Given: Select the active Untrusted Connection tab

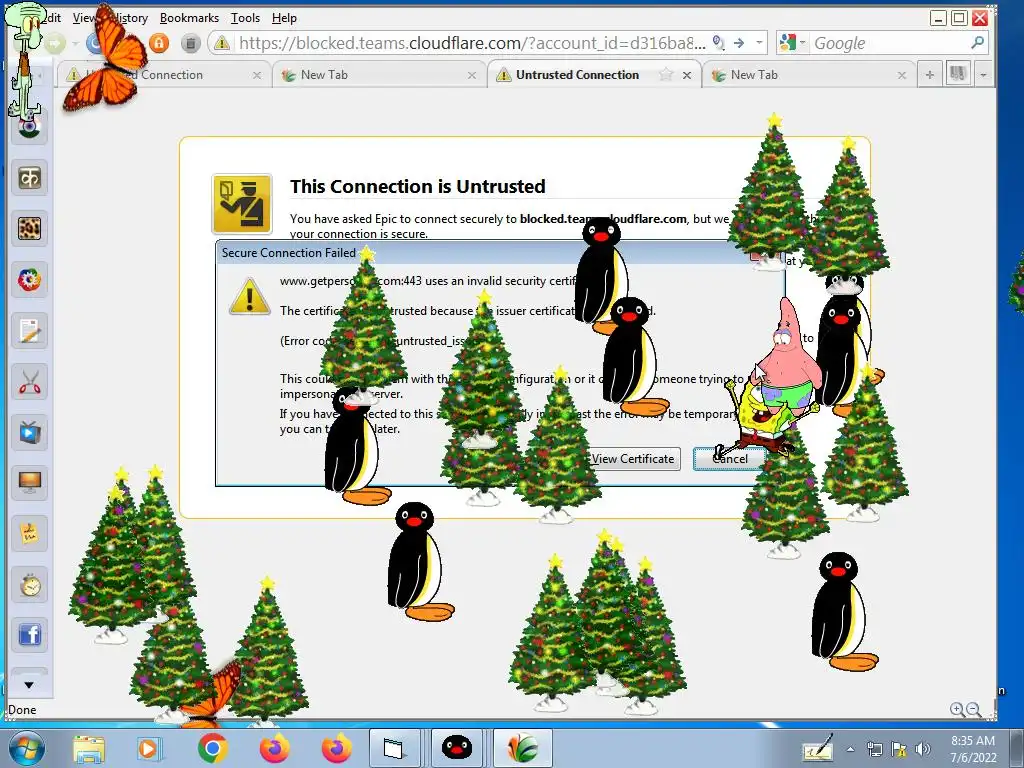Looking at the screenshot, I should pyautogui.click(x=594, y=75).
